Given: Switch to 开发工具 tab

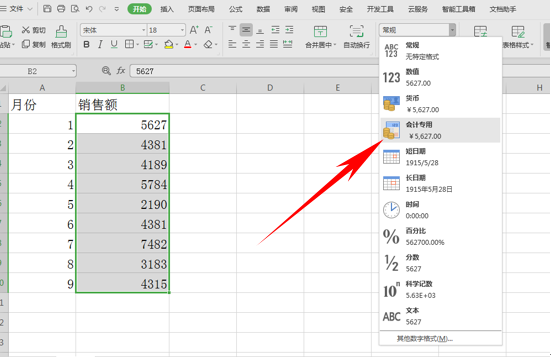Looking at the screenshot, I should (x=380, y=9).
